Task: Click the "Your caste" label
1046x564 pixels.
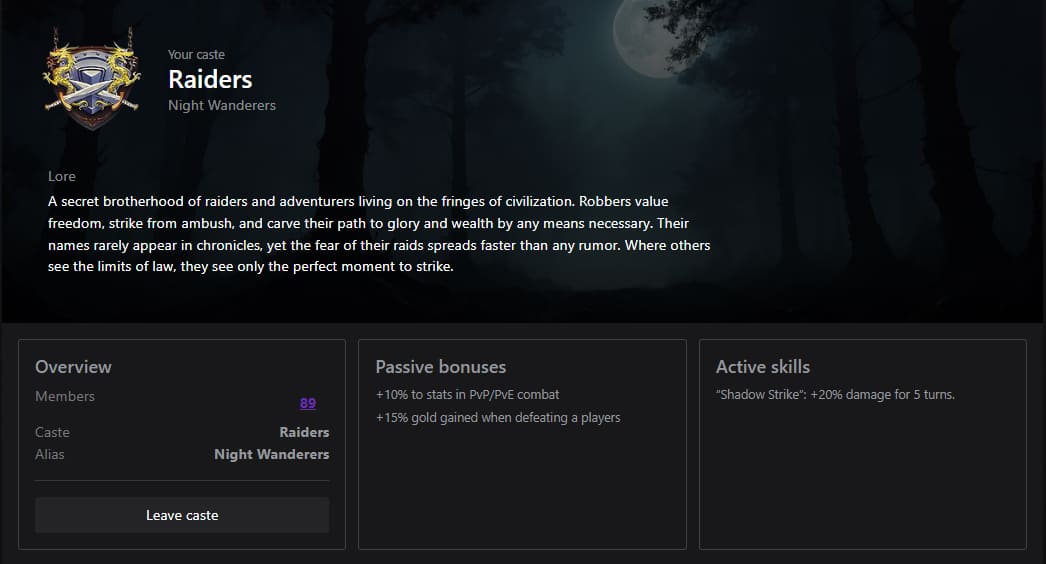Action: click(196, 55)
